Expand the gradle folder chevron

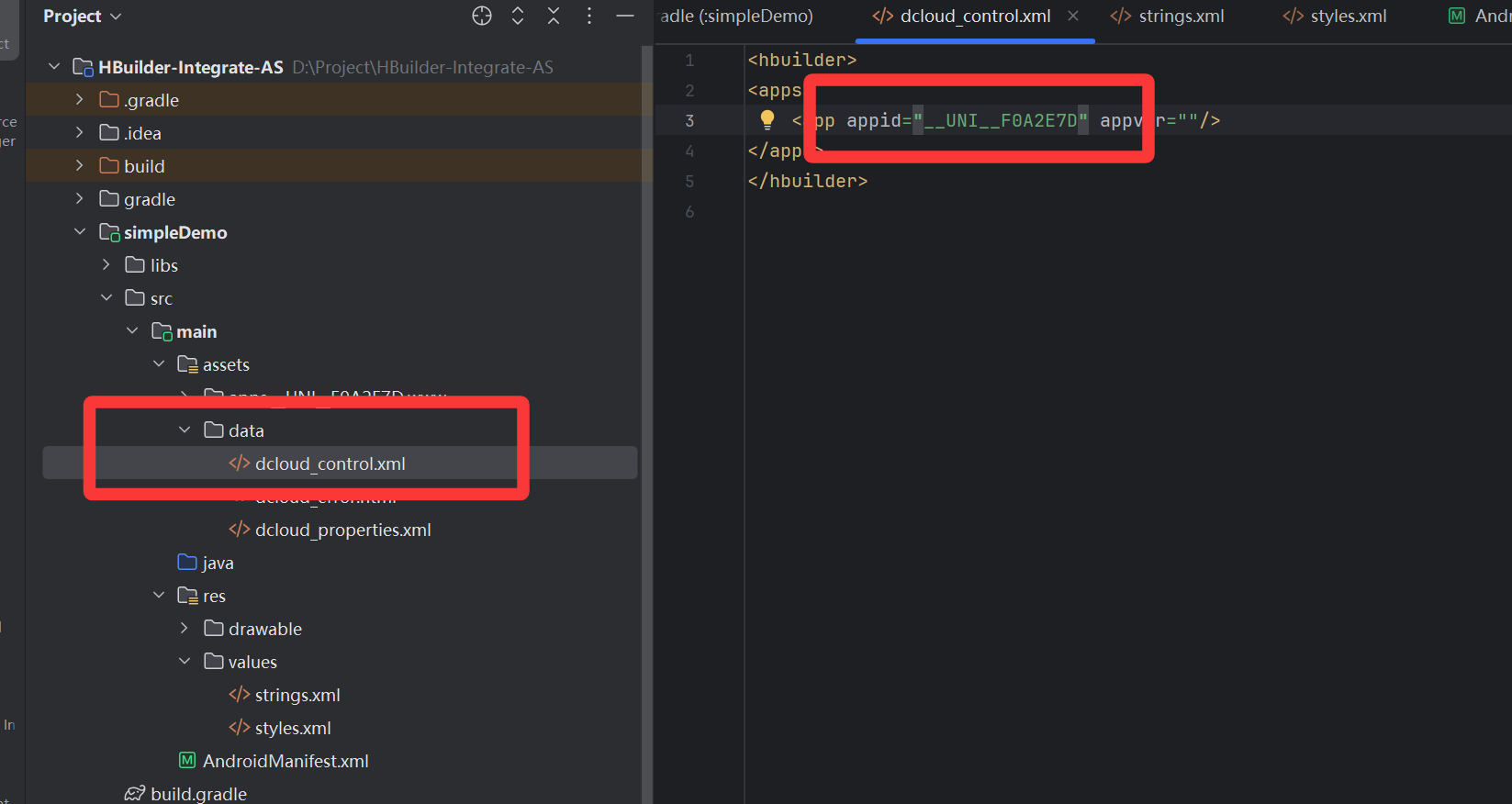[x=80, y=198]
